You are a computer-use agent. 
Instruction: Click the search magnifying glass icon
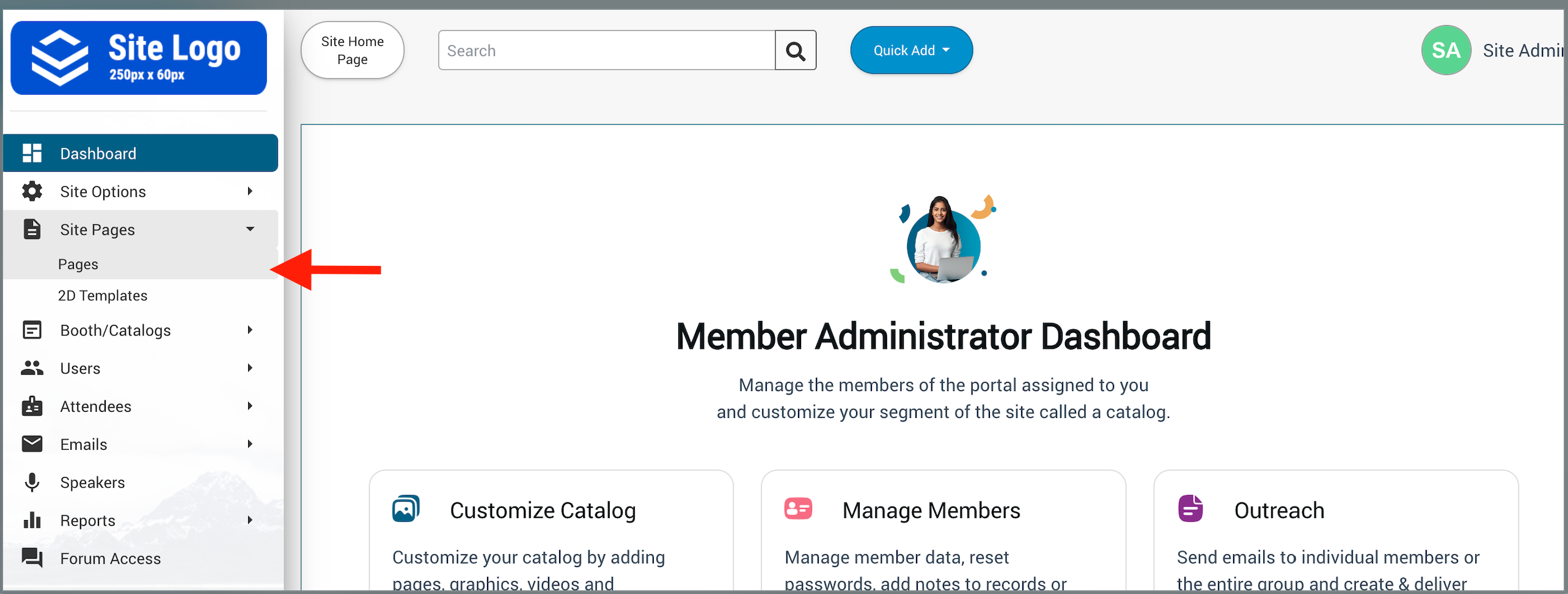tap(795, 51)
